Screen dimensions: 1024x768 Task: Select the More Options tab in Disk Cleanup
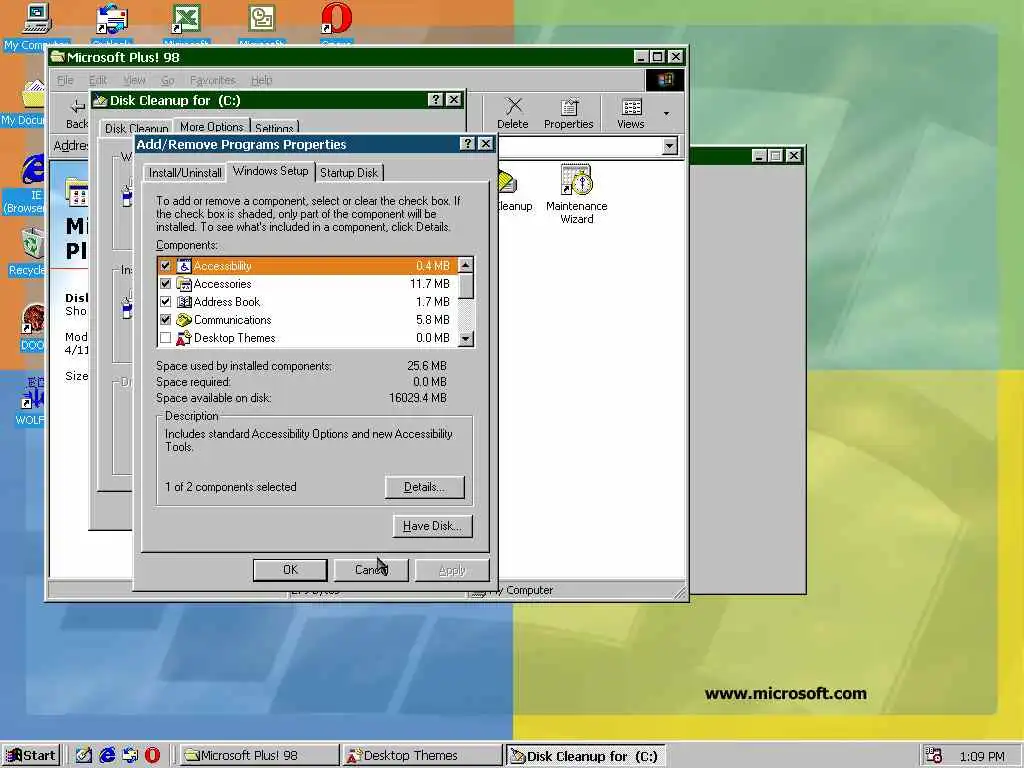coord(212,127)
